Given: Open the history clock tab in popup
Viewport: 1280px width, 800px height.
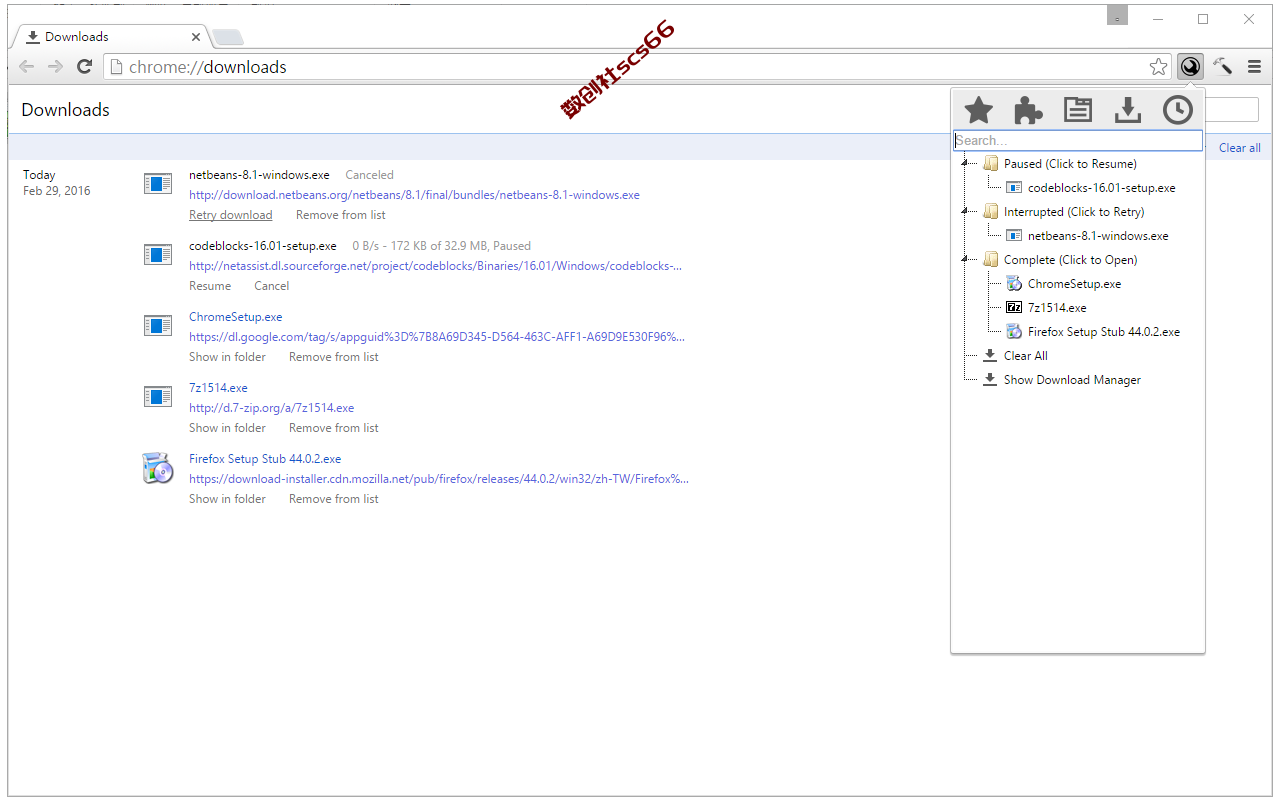Looking at the screenshot, I should 1178,110.
